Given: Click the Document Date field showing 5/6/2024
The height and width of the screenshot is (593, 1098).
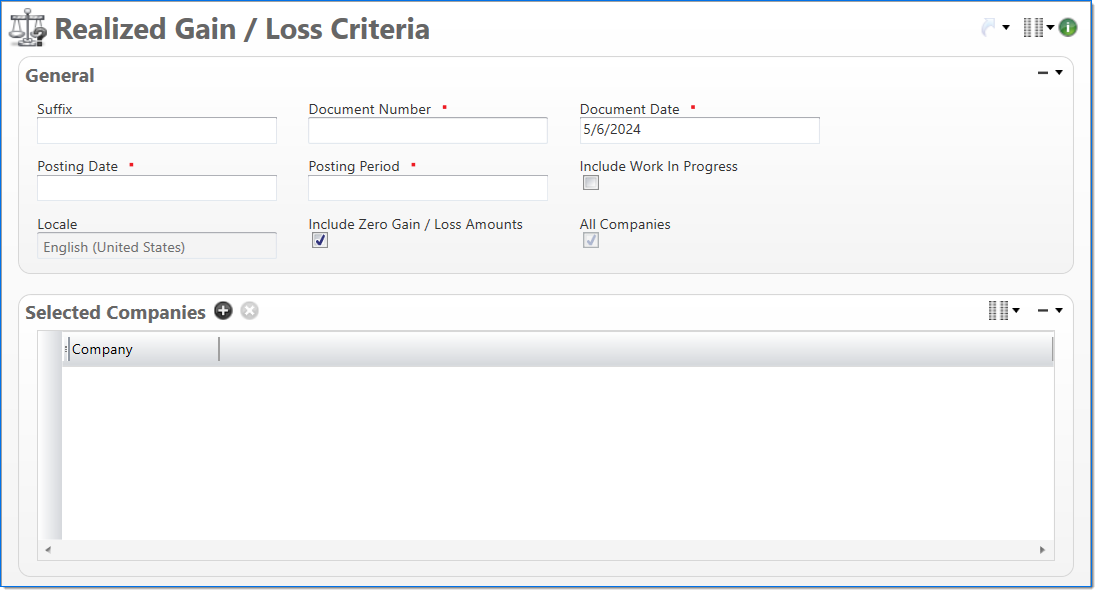Looking at the screenshot, I should pyautogui.click(x=699, y=130).
